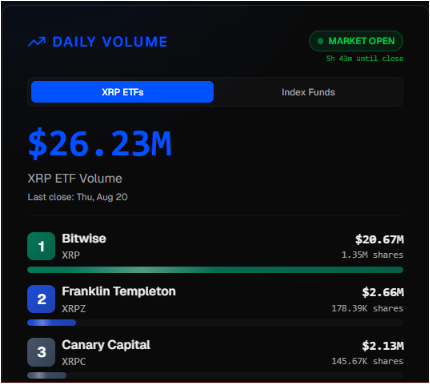Click the Franklin Templeton blue volume bar
430x384 pixels.
(52, 323)
